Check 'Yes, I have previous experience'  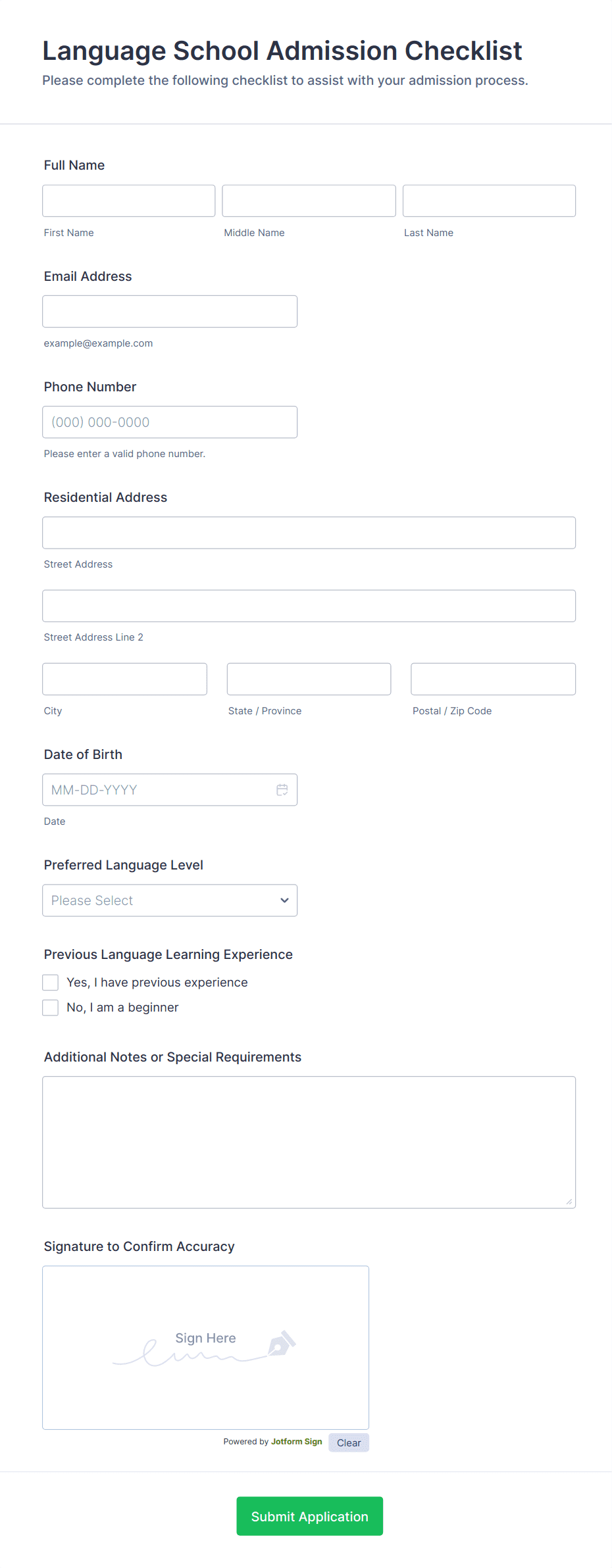tap(51, 983)
